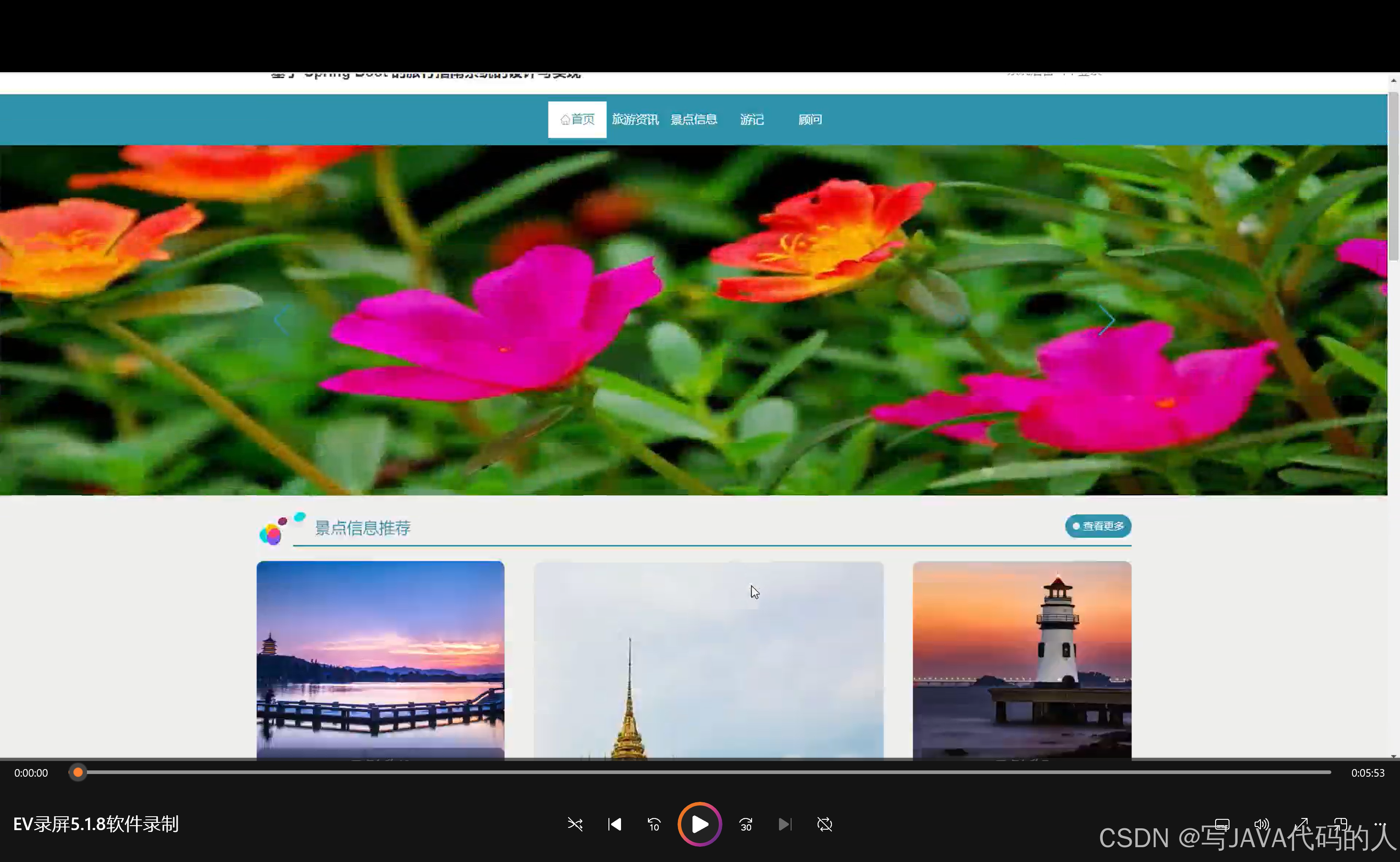The height and width of the screenshot is (862, 1400).
Task: Go to the 游记 page
Action: [752, 120]
